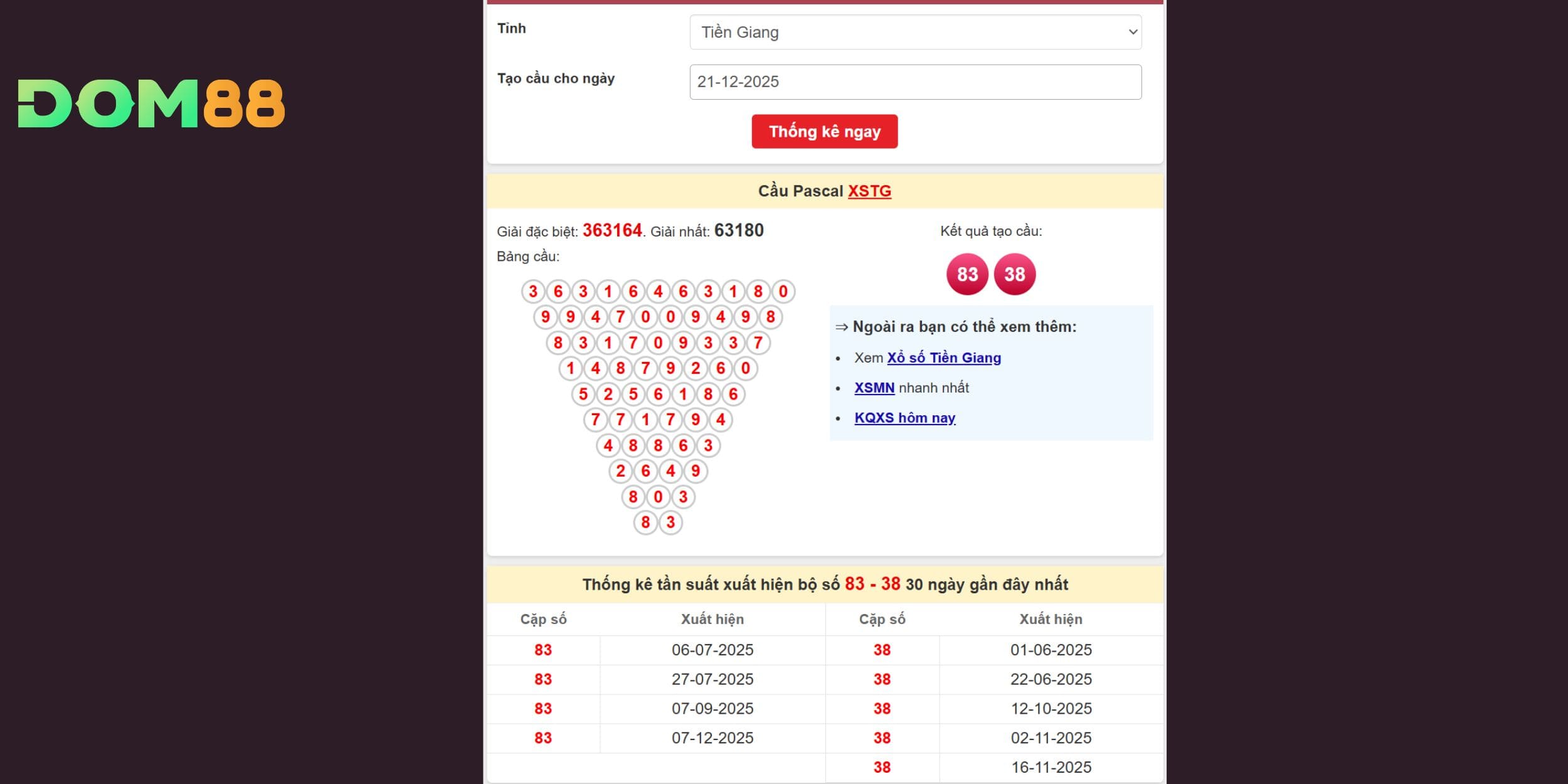Screen dimensions: 1568x784
Task: Click the 0 ball in the 8-0-3 row
Action: pos(658,497)
